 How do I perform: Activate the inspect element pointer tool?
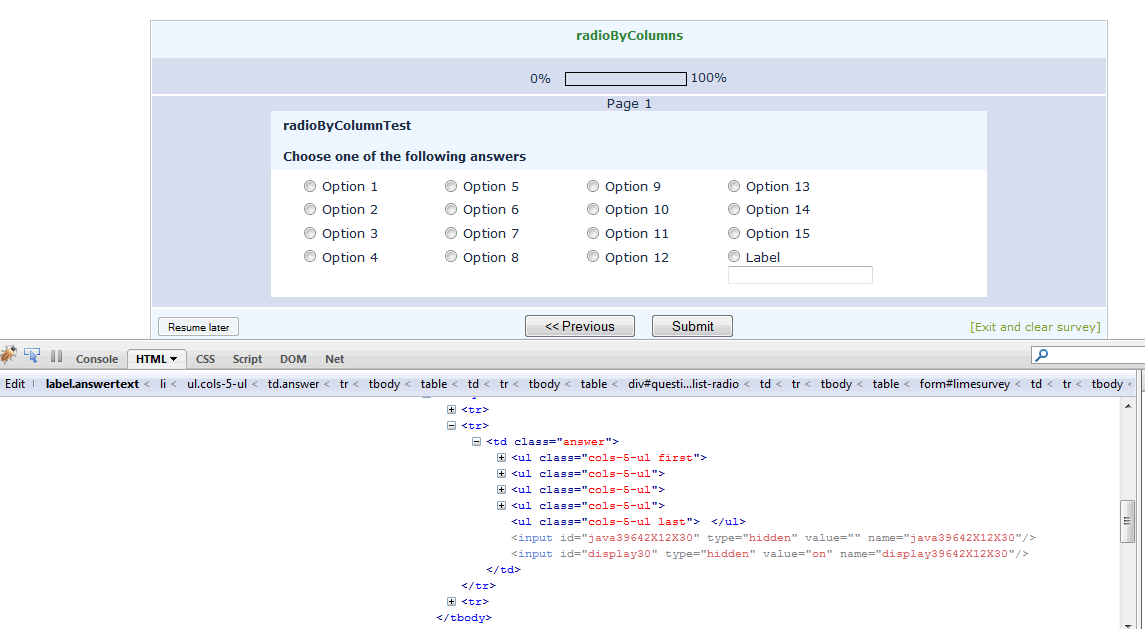pos(32,356)
